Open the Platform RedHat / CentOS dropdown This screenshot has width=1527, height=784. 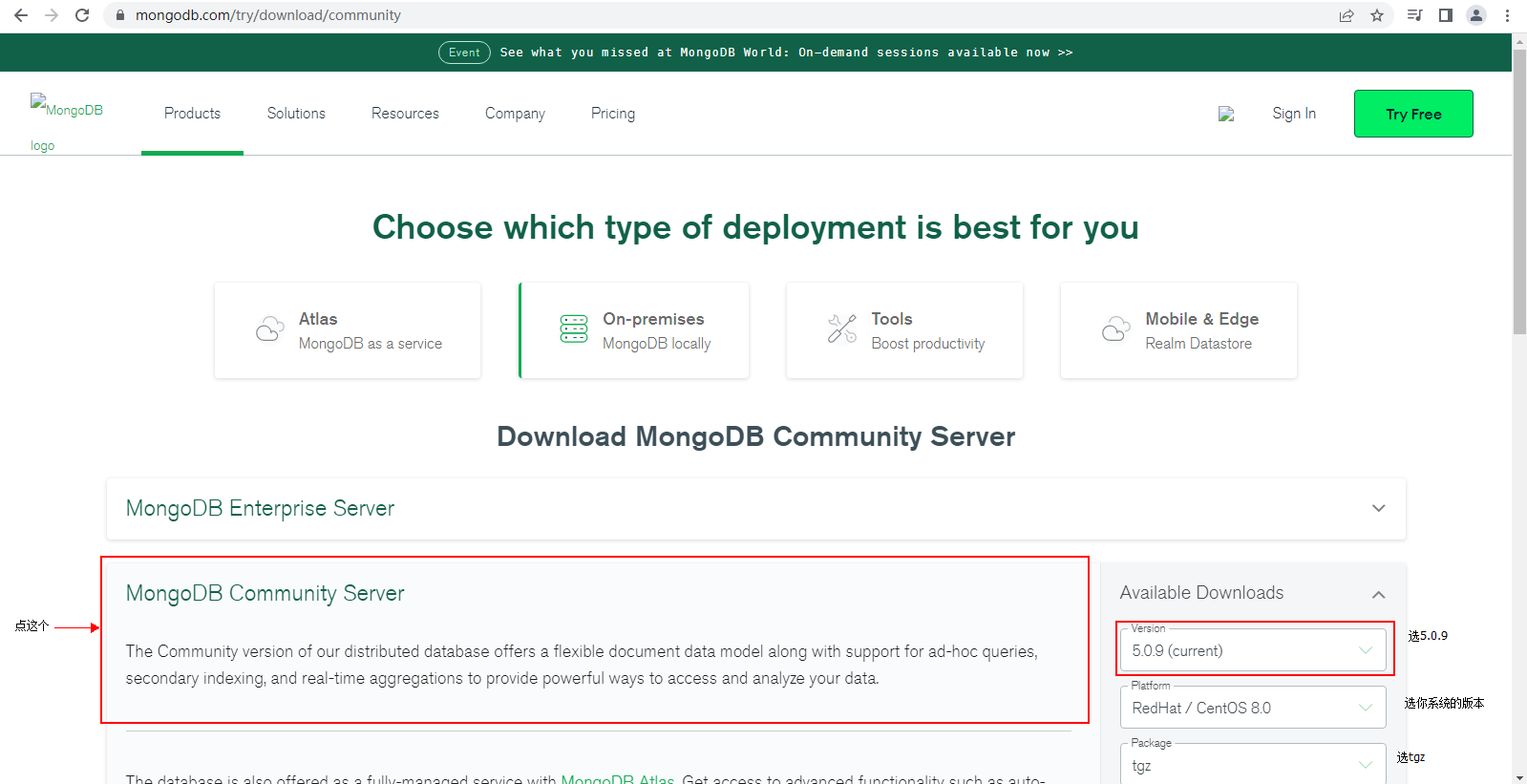[1252, 708]
